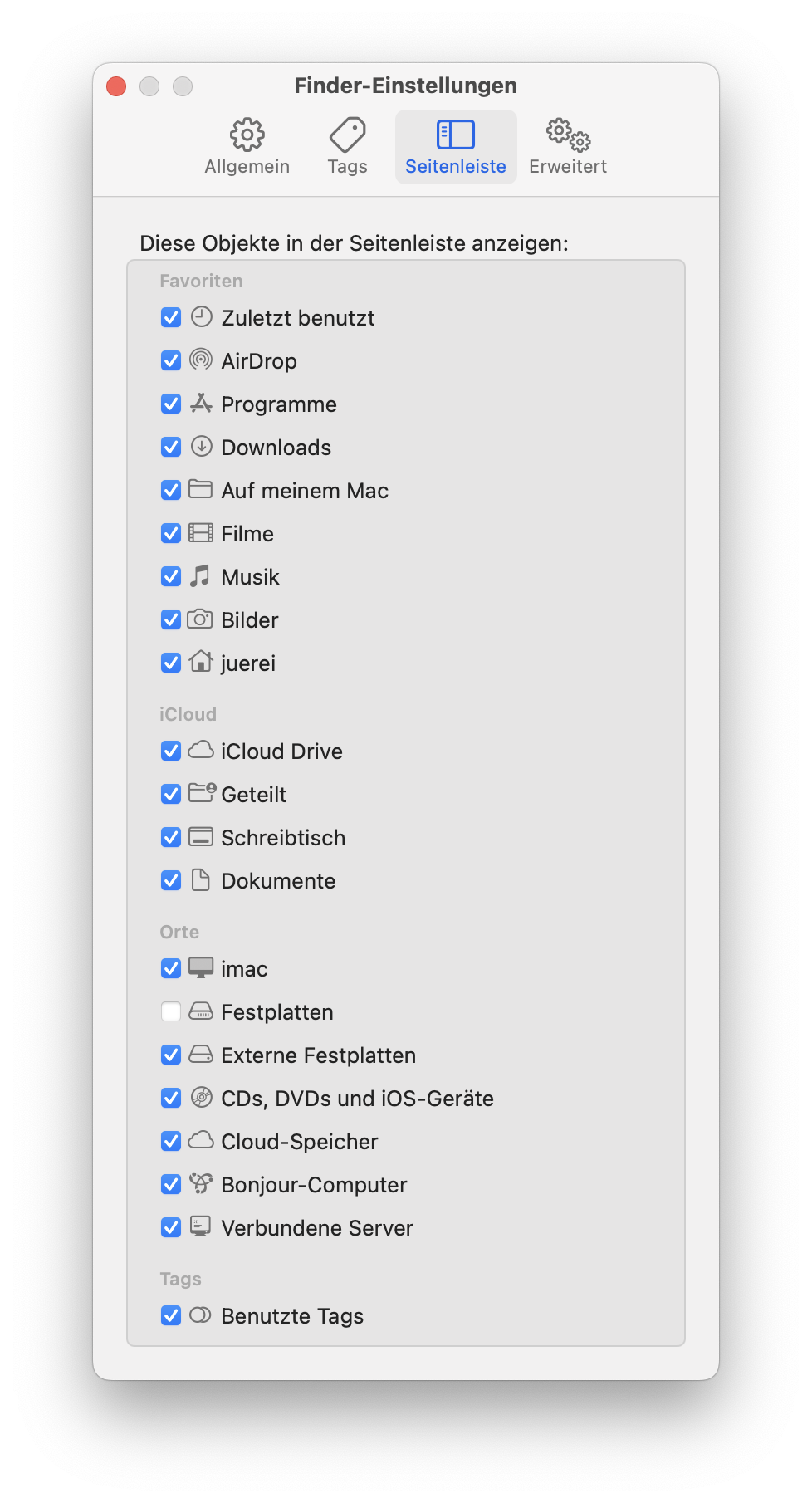Click the juerei home icon
The image size is (812, 1503).
click(x=201, y=661)
